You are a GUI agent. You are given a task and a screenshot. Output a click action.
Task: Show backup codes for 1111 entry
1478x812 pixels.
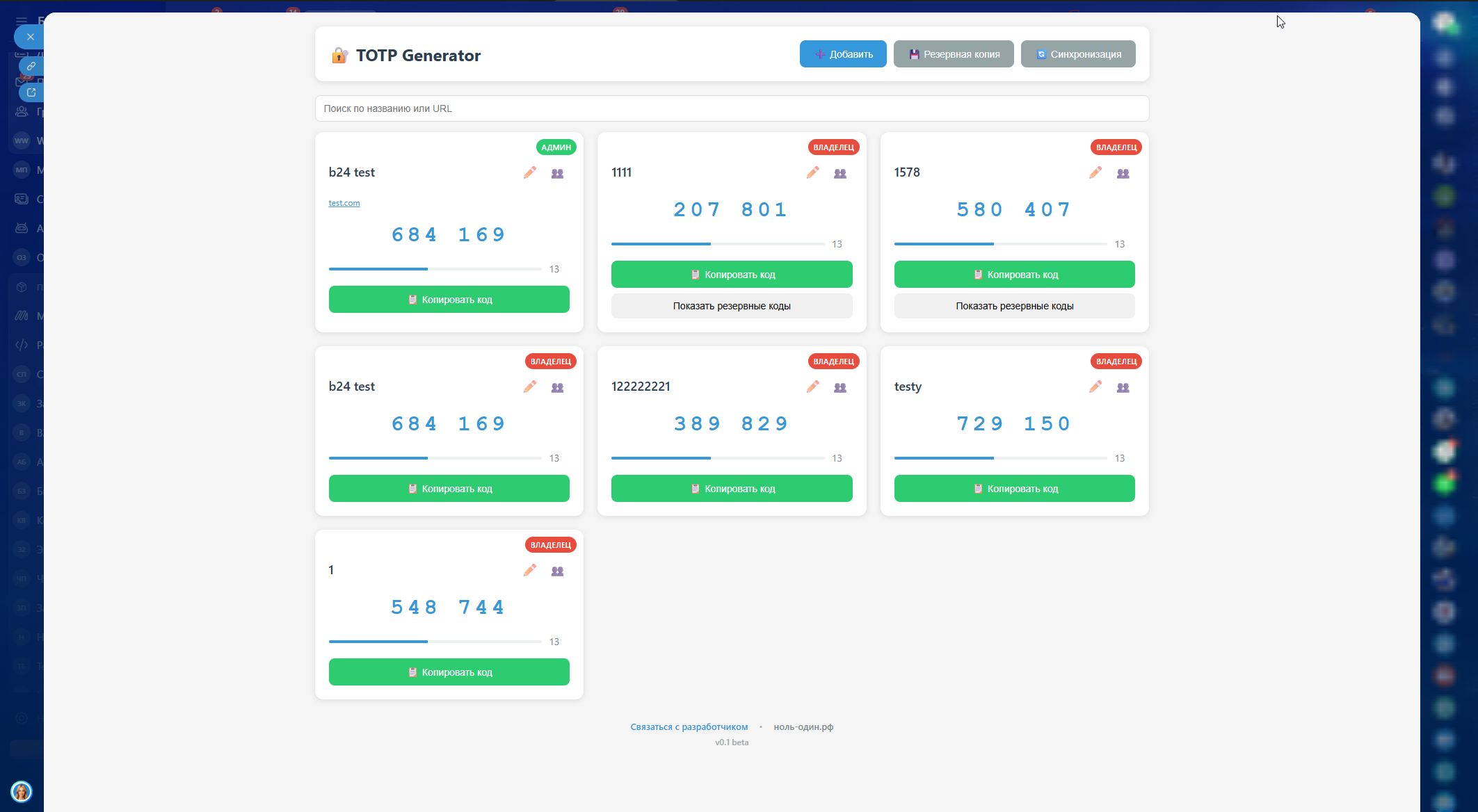[731, 306]
